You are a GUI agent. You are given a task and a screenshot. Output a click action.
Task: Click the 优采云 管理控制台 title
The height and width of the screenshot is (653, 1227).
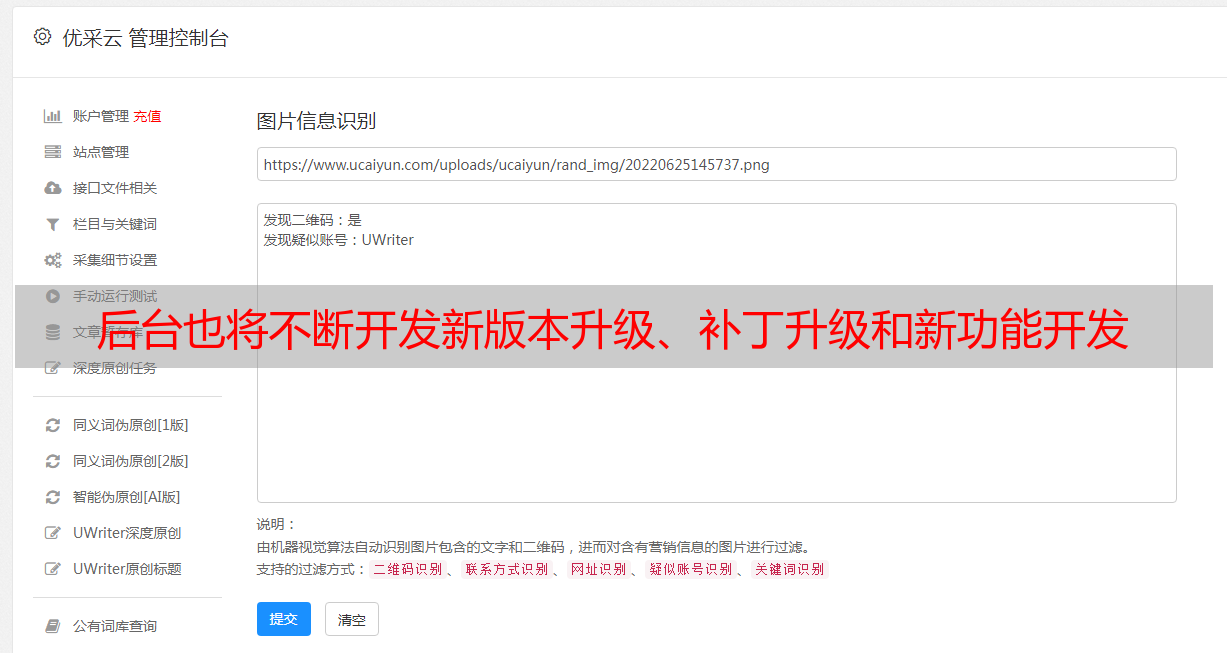pyautogui.click(x=145, y=38)
